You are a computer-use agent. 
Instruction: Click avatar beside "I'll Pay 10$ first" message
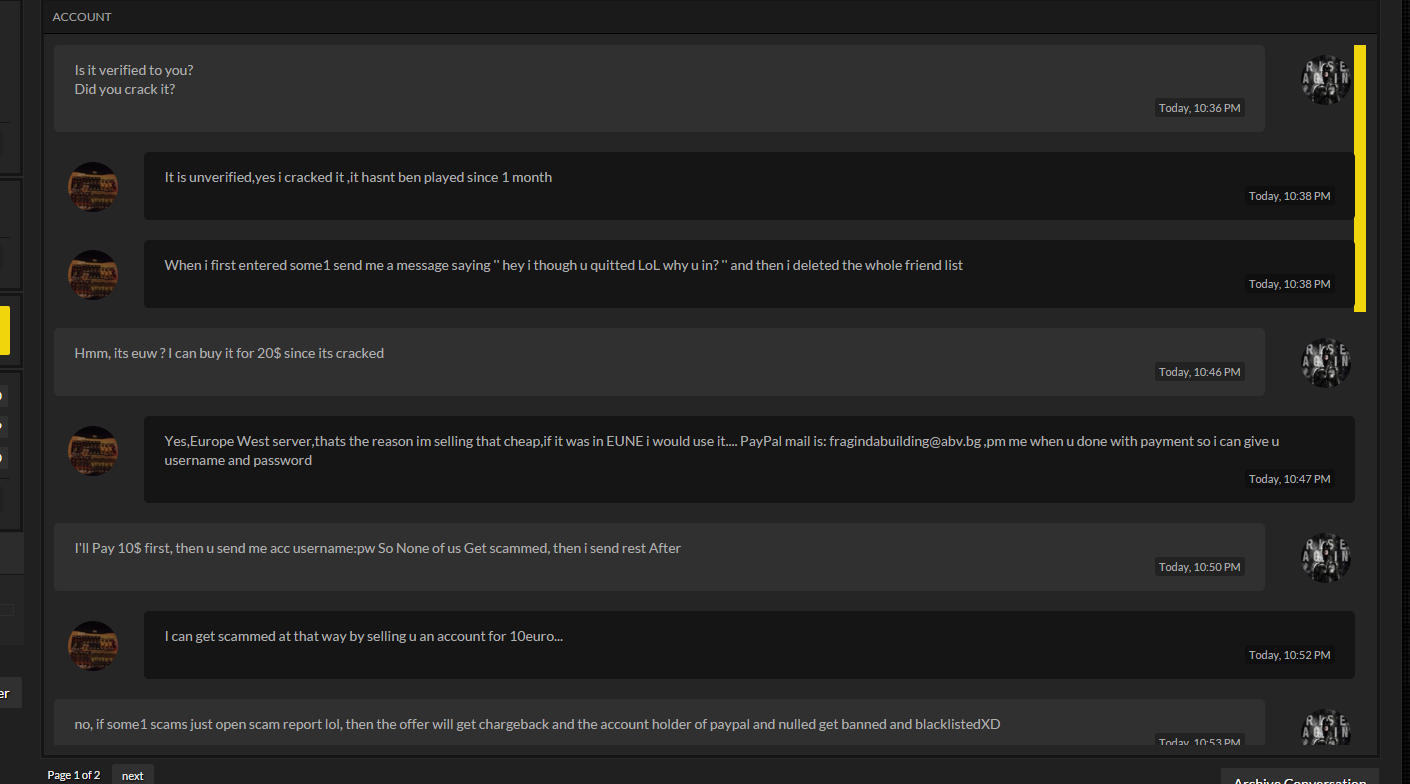[1326, 558]
